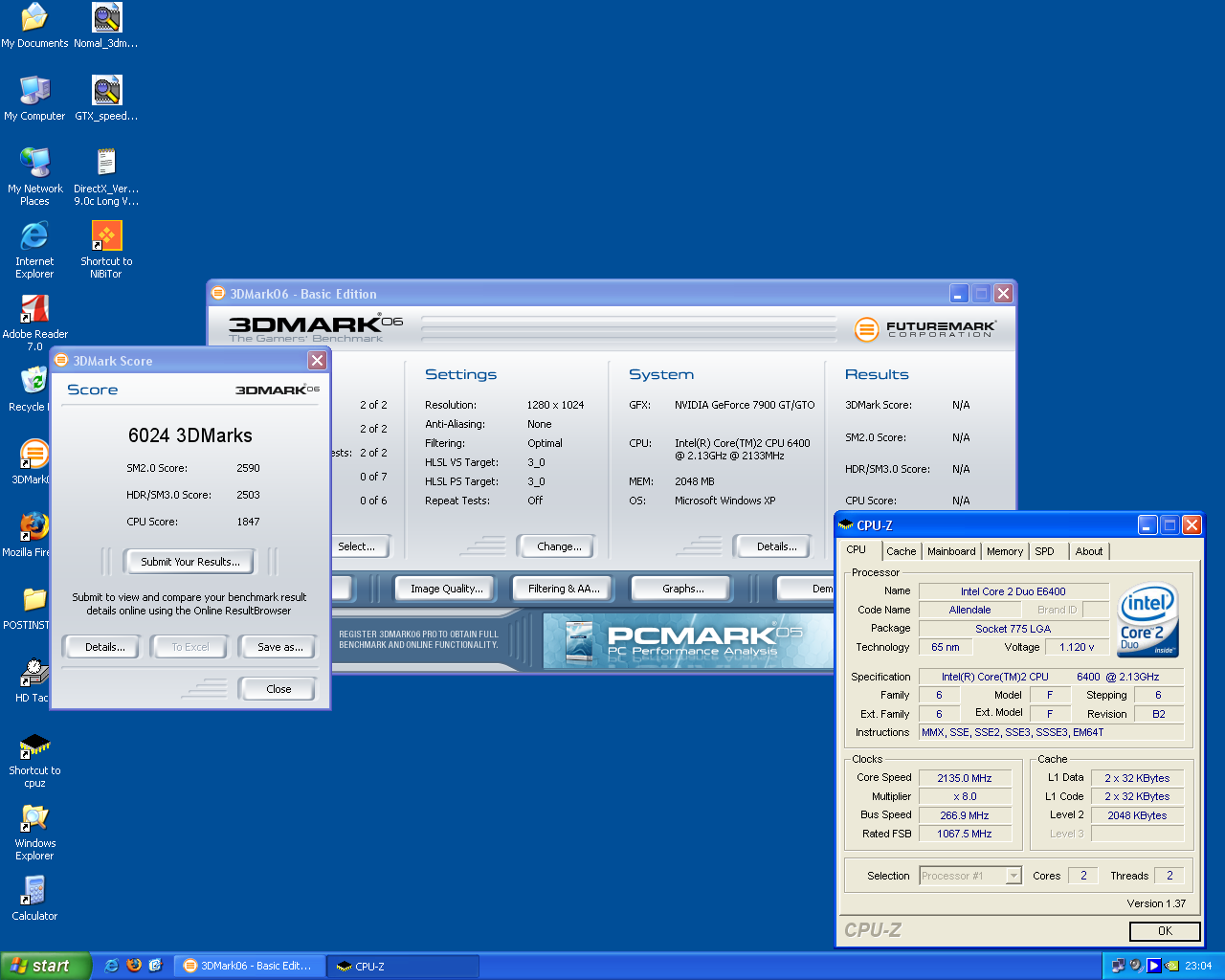This screenshot has height=980, width=1225.
Task: Click the PCMark05 banner advertisement
Action: pos(688,640)
